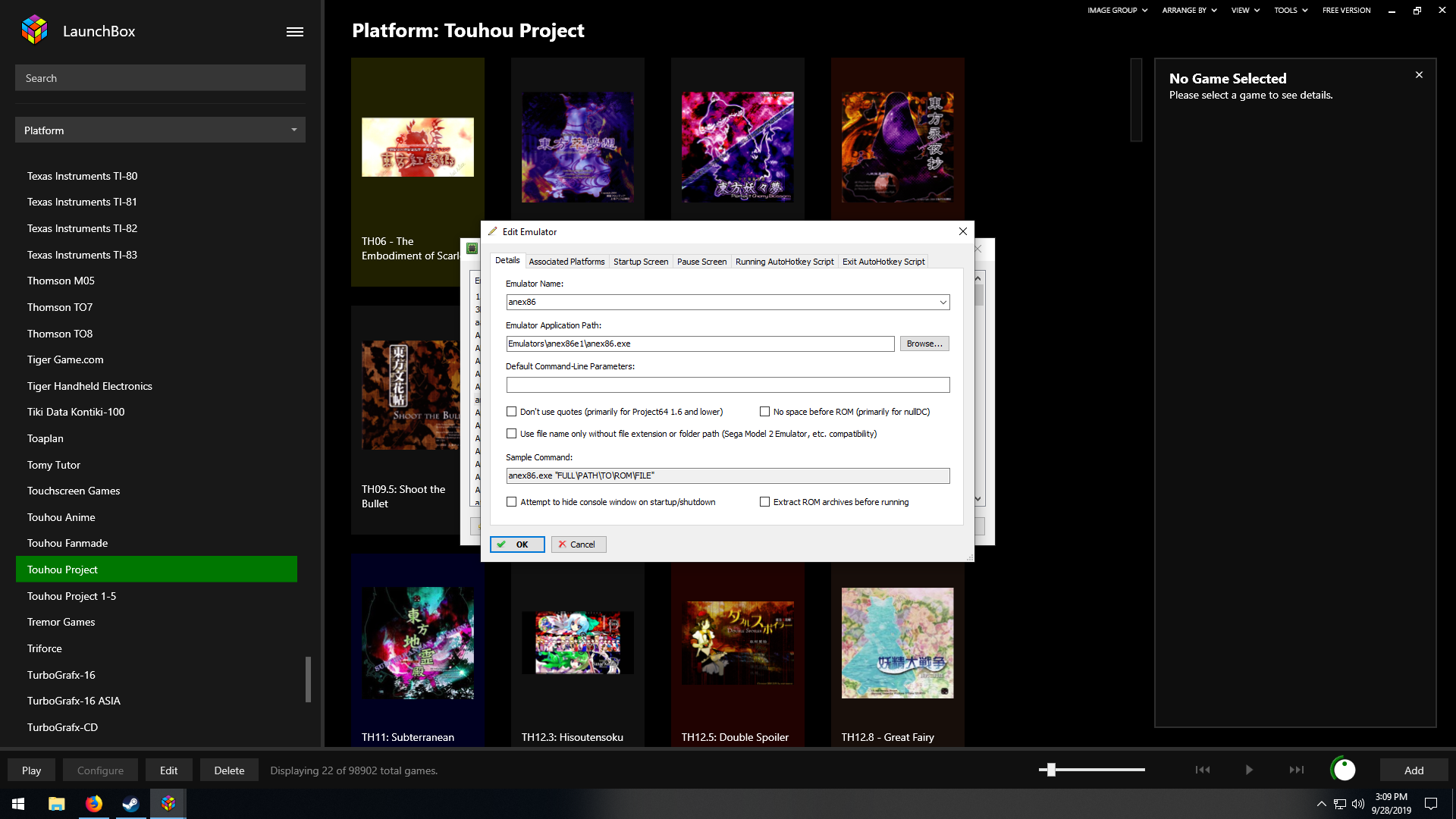The image size is (1456, 819).
Task: Open the Windows notification center
Action: [1431, 804]
